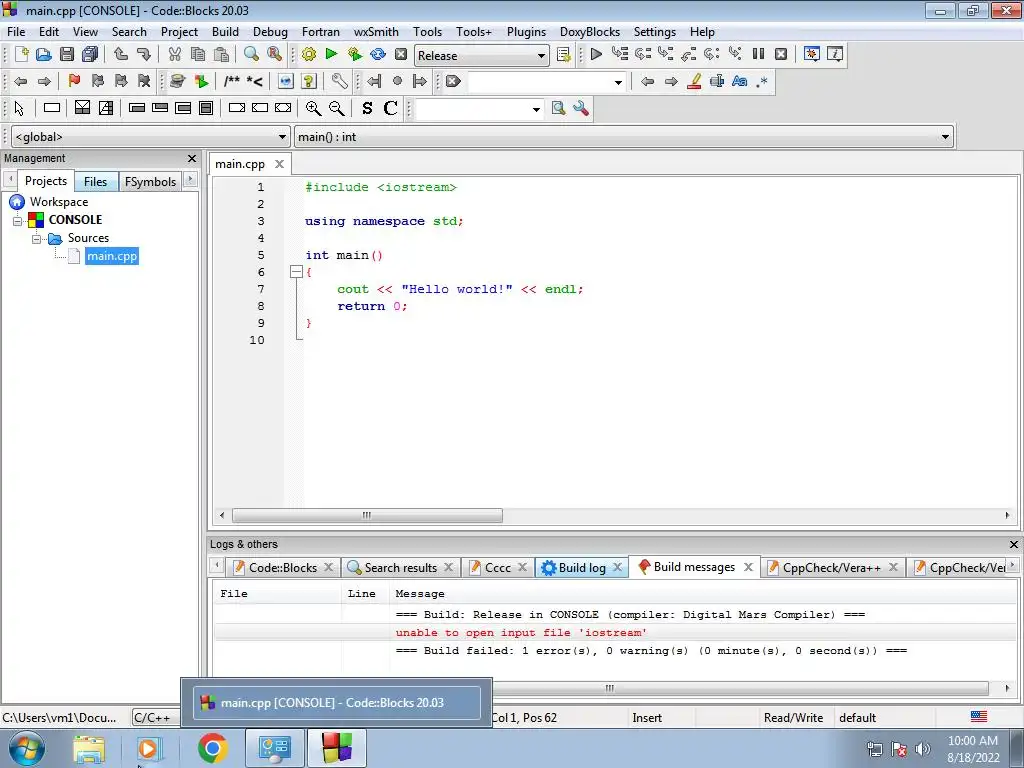Click the Undo arrow icon
This screenshot has width=1024, height=768.
121,54
